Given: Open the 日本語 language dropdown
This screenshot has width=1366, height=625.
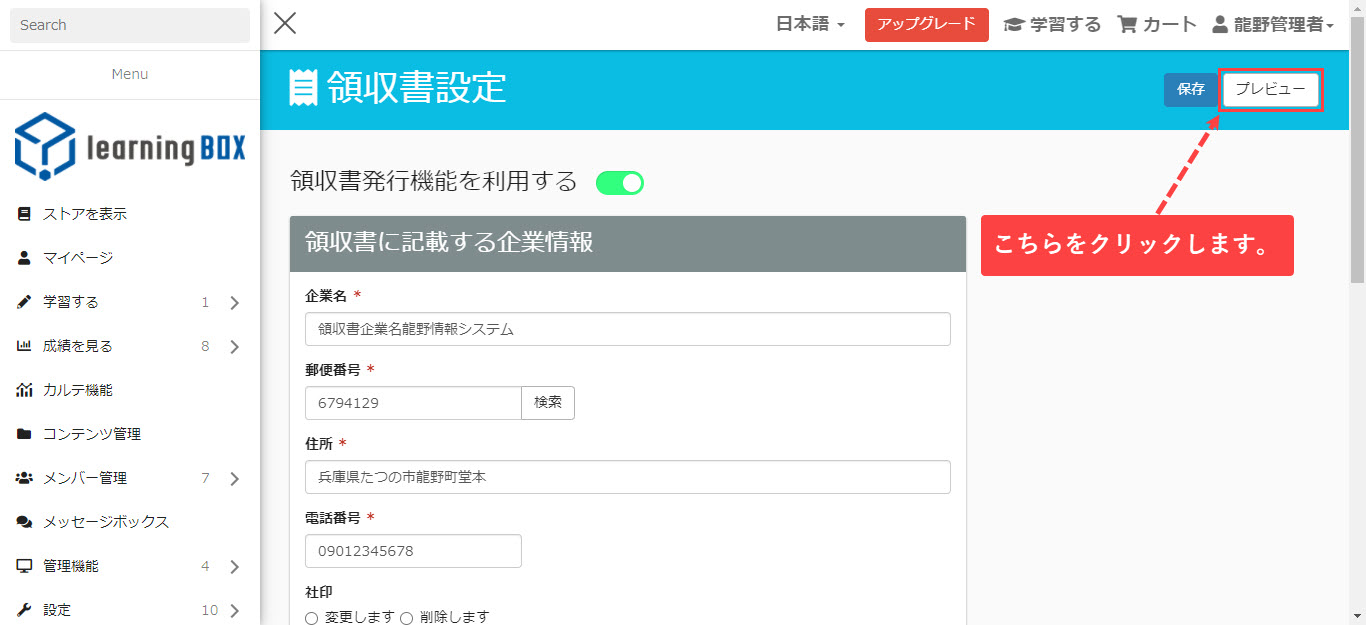Looking at the screenshot, I should (x=810, y=25).
